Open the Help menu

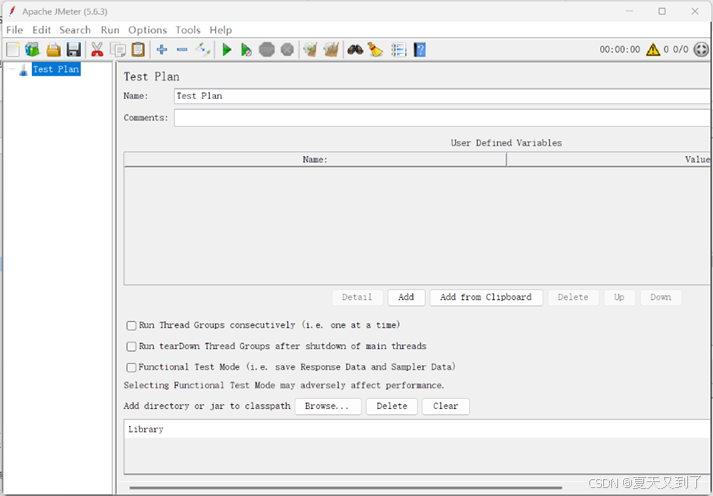221,30
